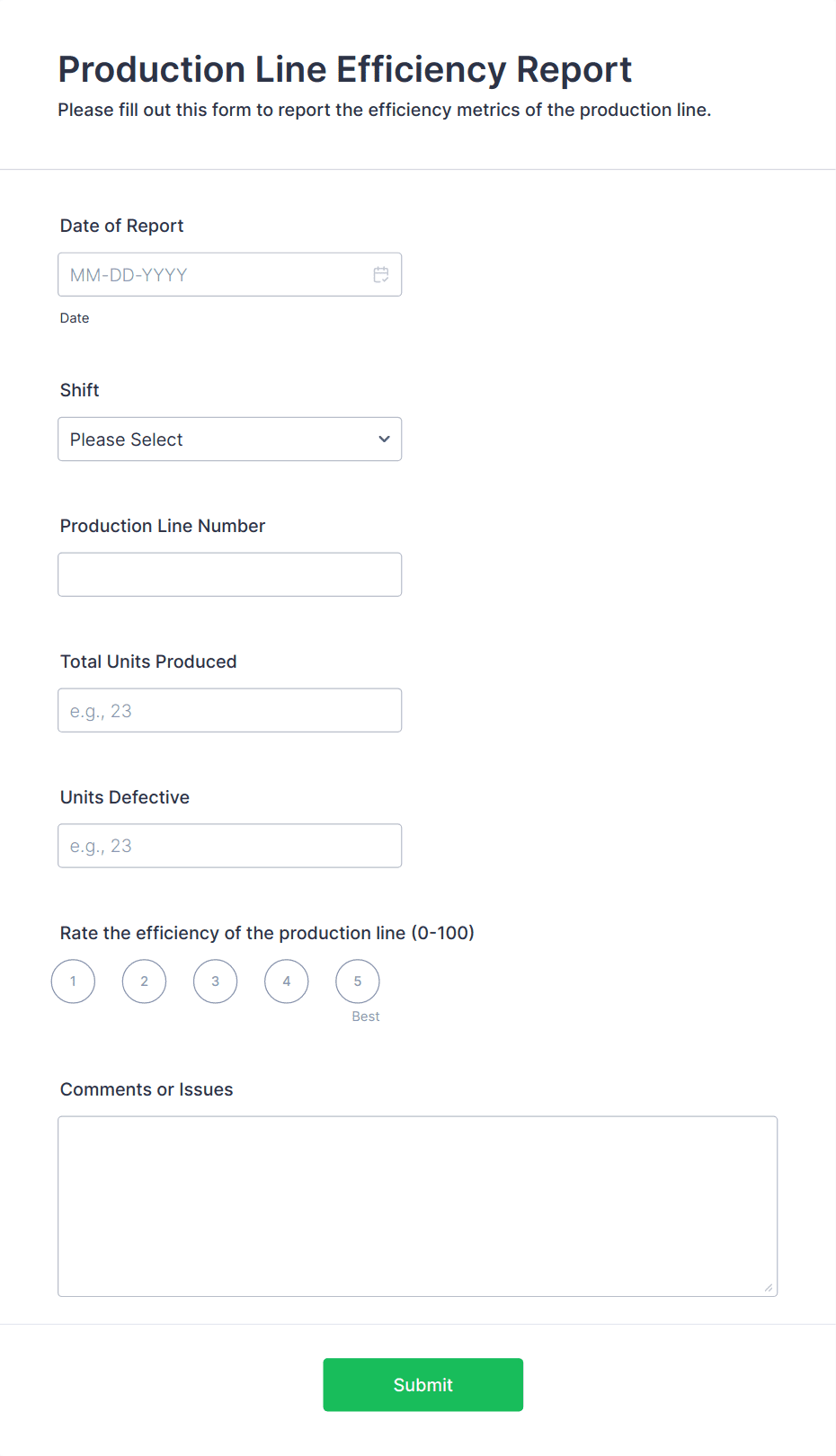836x1456 pixels.
Task: Grab the textarea resize handle corner
Action: click(x=769, y=1288)
